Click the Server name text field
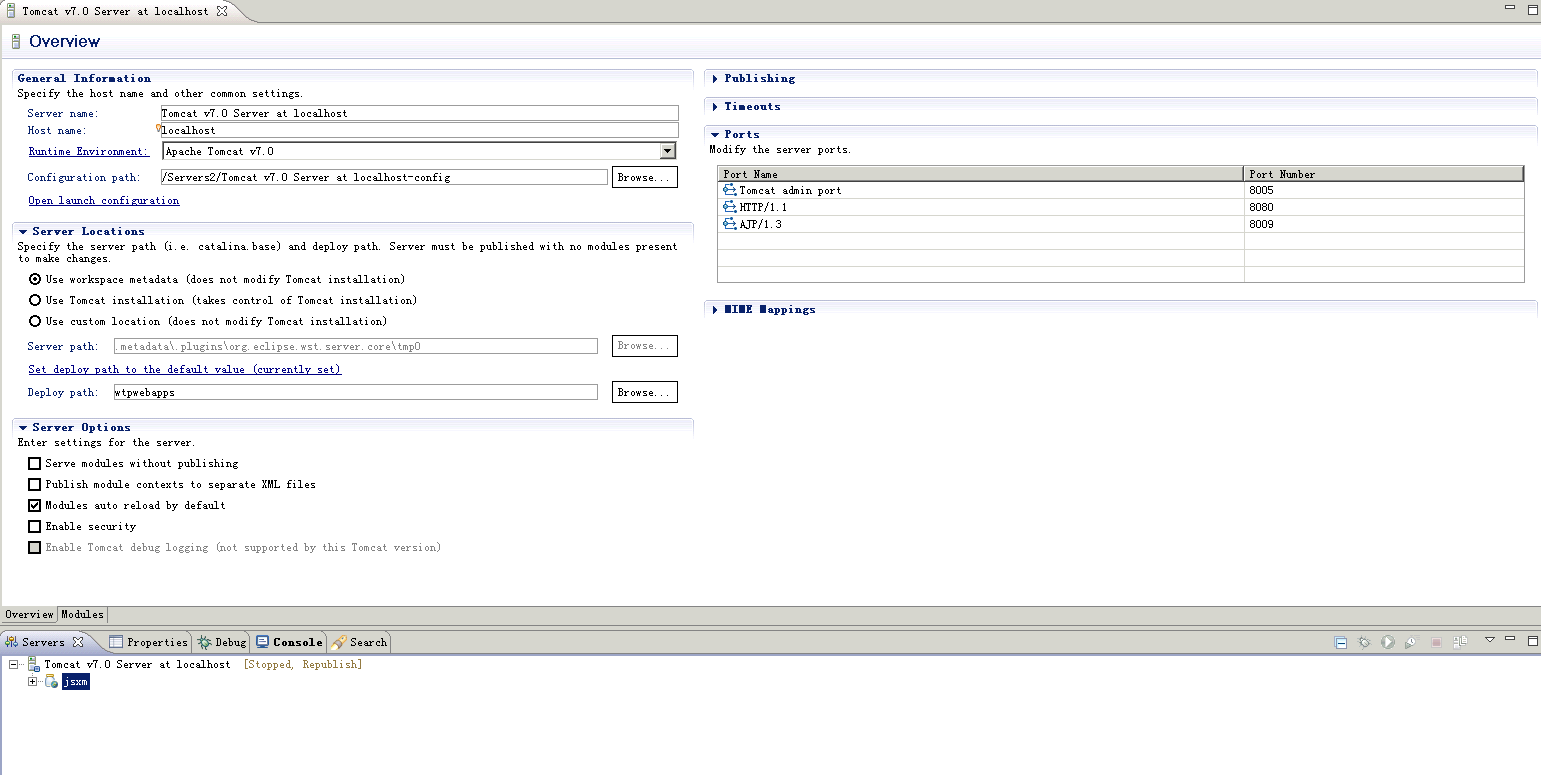 point(419,113)
